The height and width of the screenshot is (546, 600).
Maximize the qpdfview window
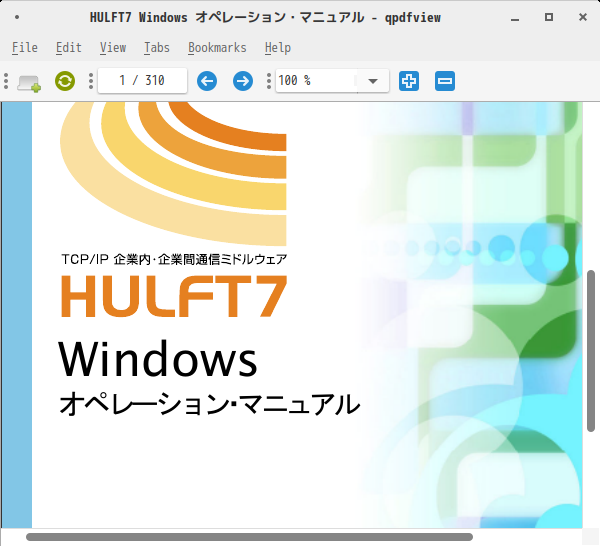[549, 17]
